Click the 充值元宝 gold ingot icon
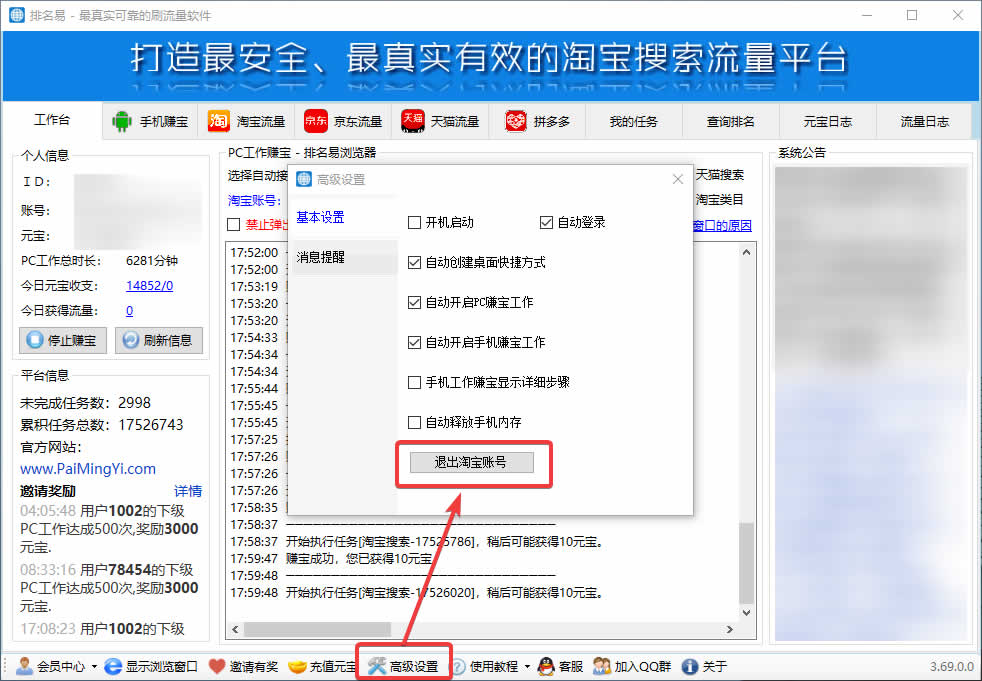Image resolution: width=982 pixels, height=681 pixels. point(297,667)
